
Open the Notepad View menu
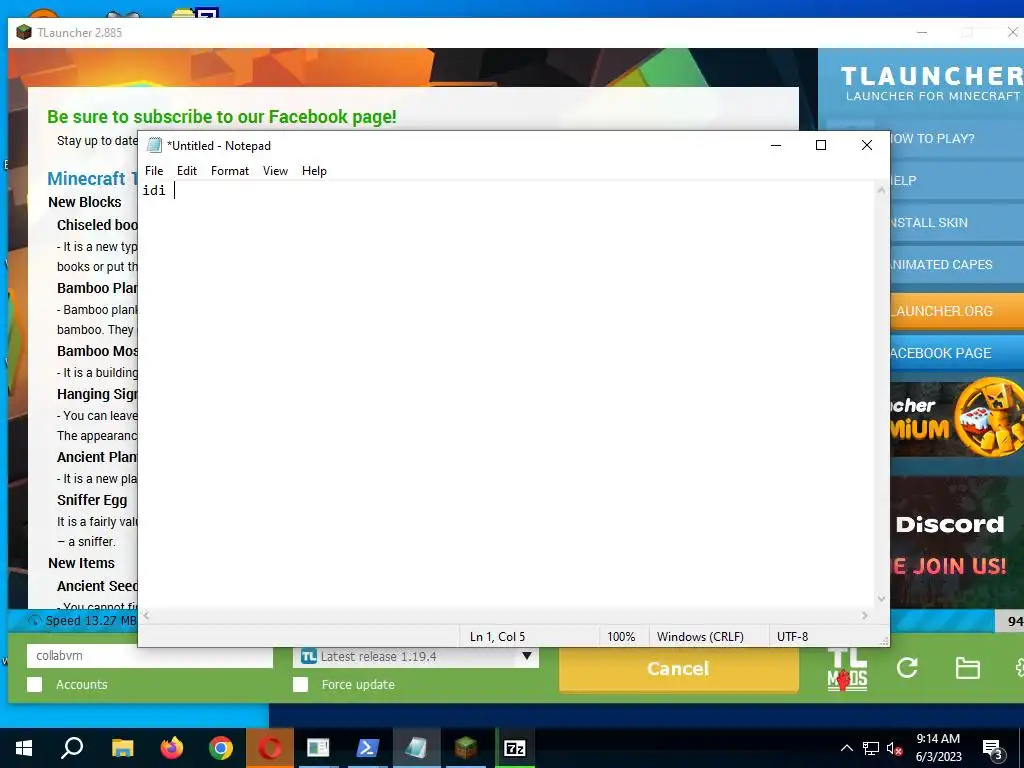tap(275, 170)
